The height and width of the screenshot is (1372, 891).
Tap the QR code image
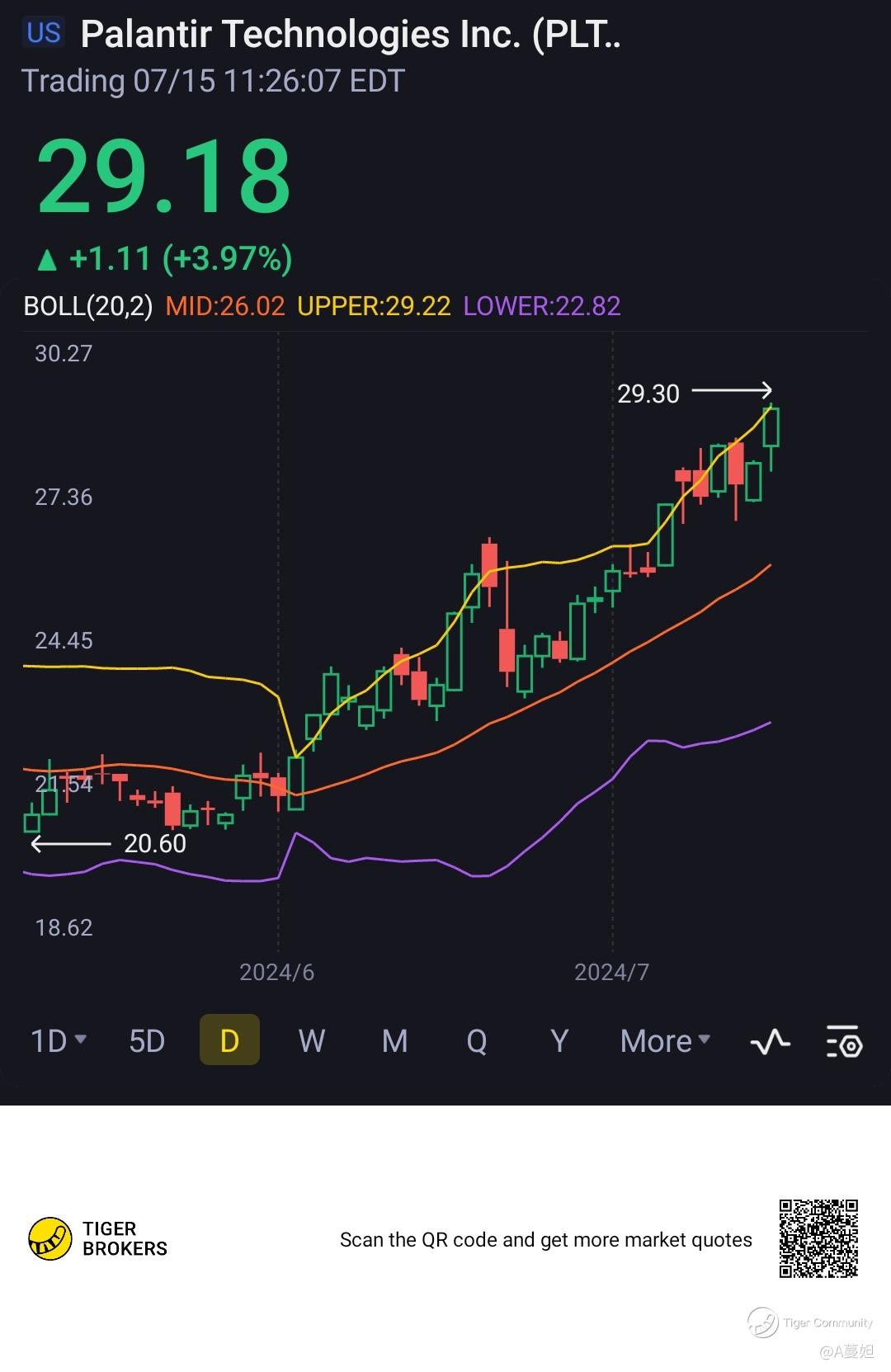pyautogui.click(x=818, y=1238)
